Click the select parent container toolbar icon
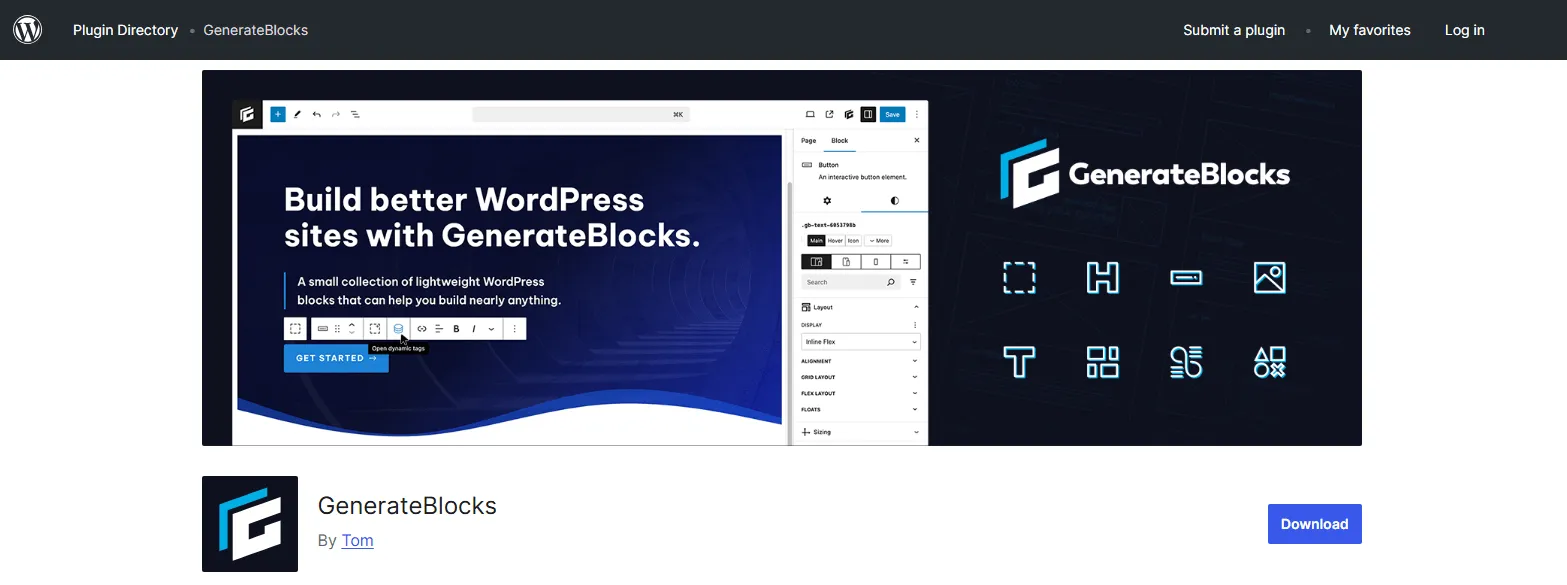Screen dimensions: 1567x585 [295, 328]
